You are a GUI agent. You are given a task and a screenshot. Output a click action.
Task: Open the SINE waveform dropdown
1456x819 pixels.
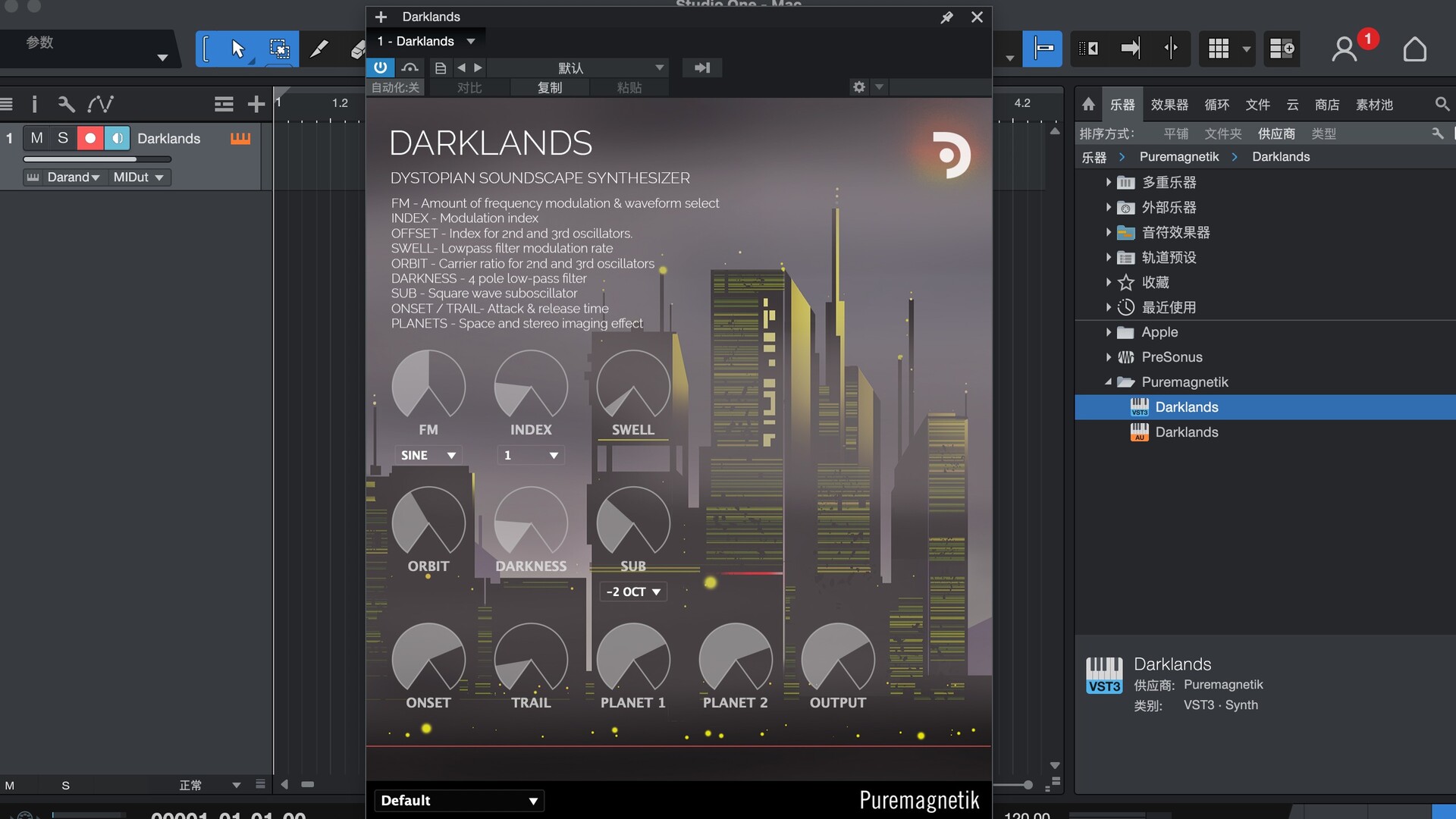(x=428, y=455)
